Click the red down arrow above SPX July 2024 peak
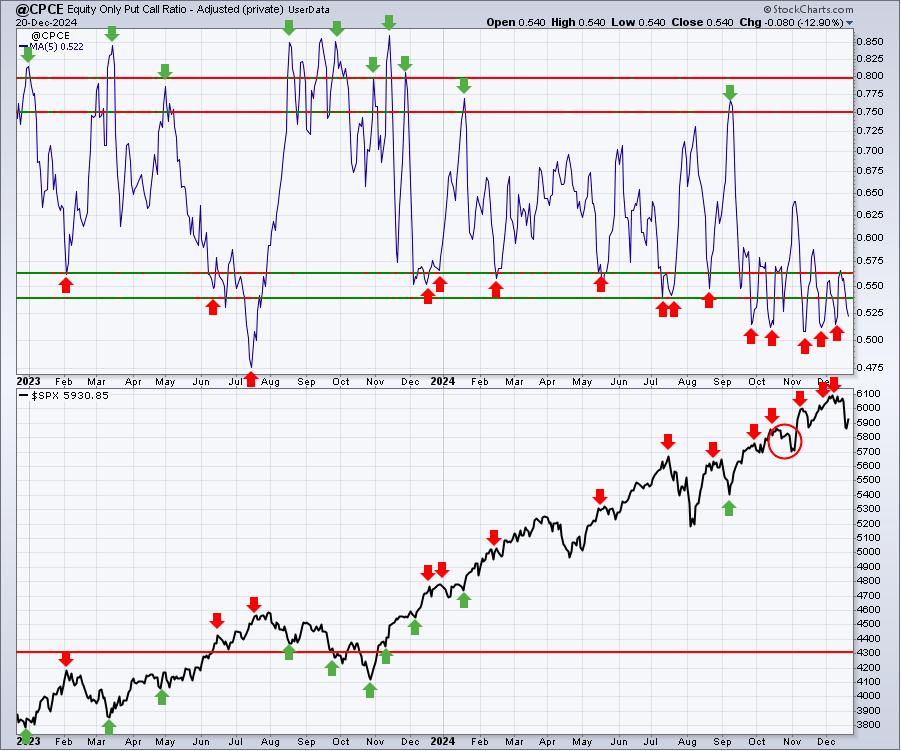The image size is (901, 751). pyautogui.click(x=667, y=442)
